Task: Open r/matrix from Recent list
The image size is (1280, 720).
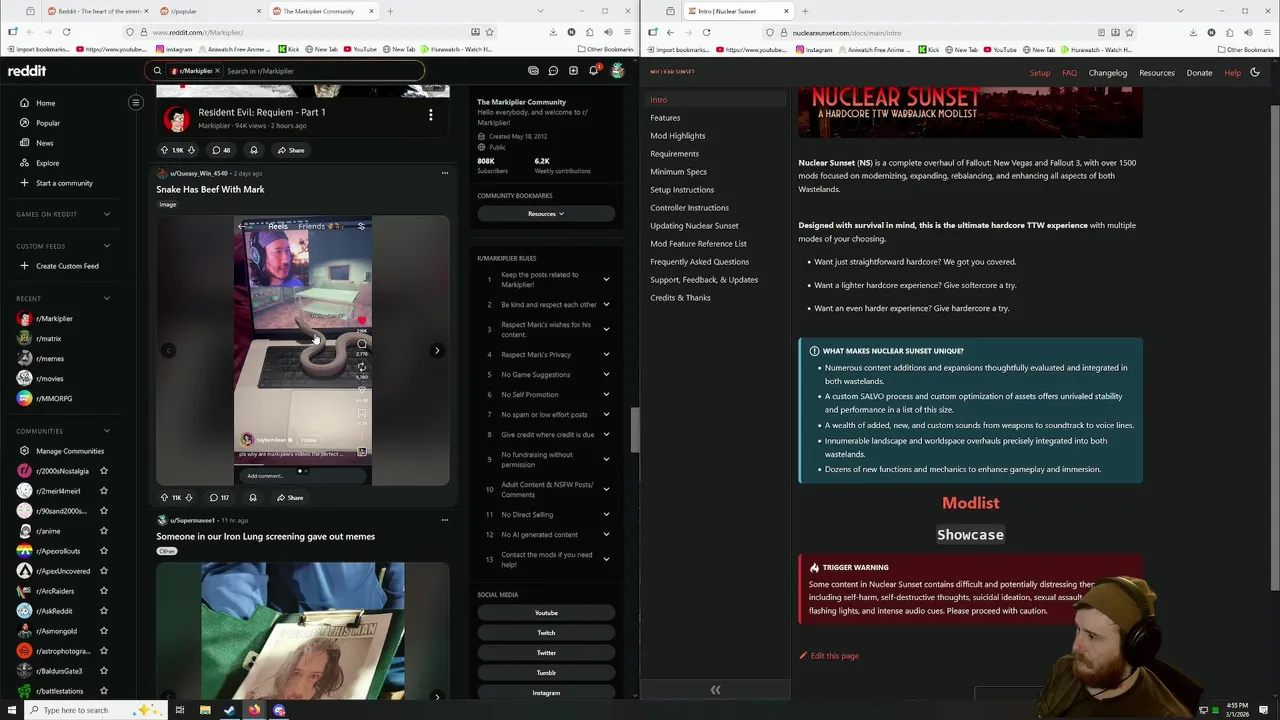Action: pyautogui.click(x=49, y=338)
